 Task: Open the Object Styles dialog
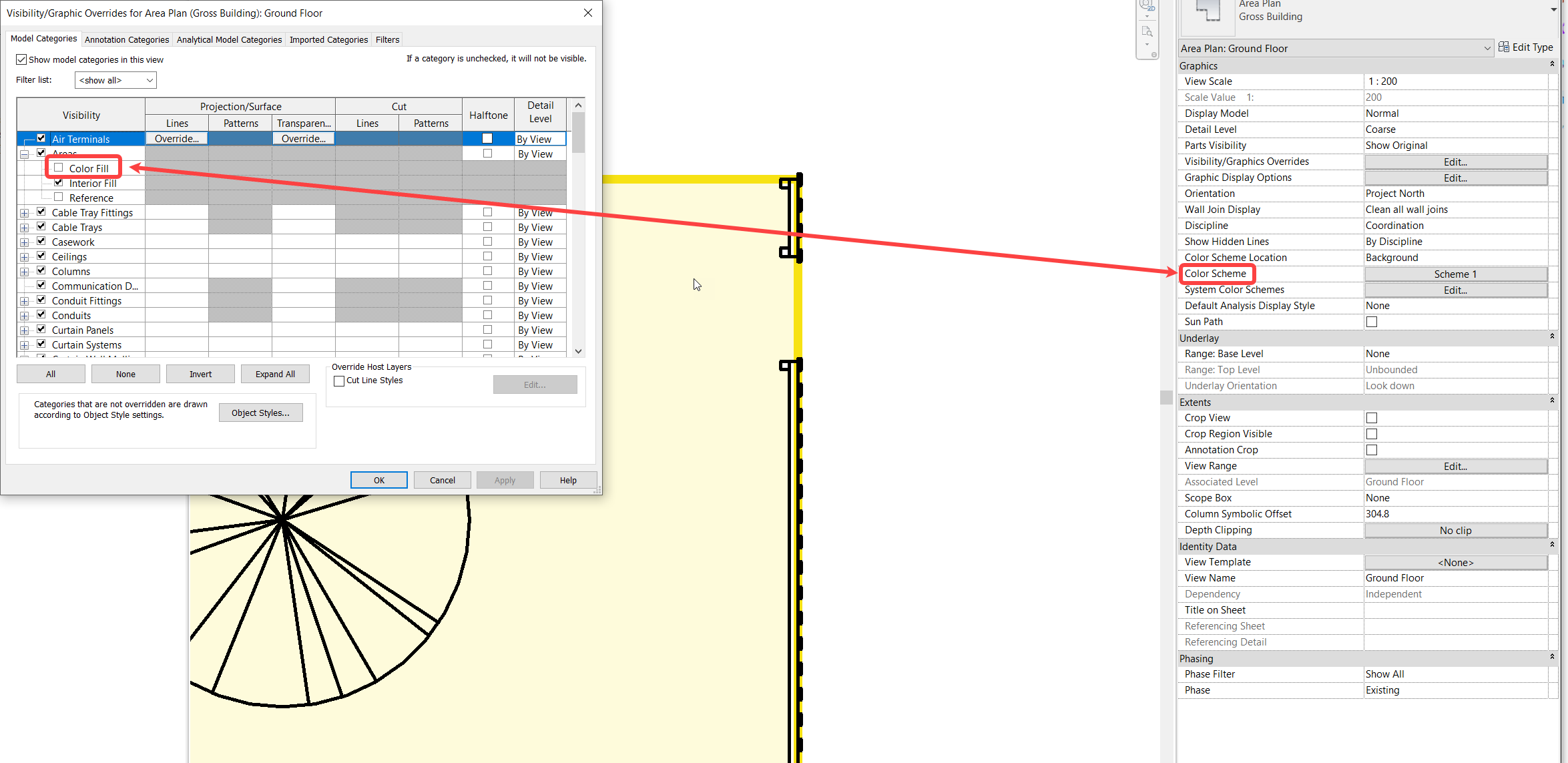pos(260,412)
